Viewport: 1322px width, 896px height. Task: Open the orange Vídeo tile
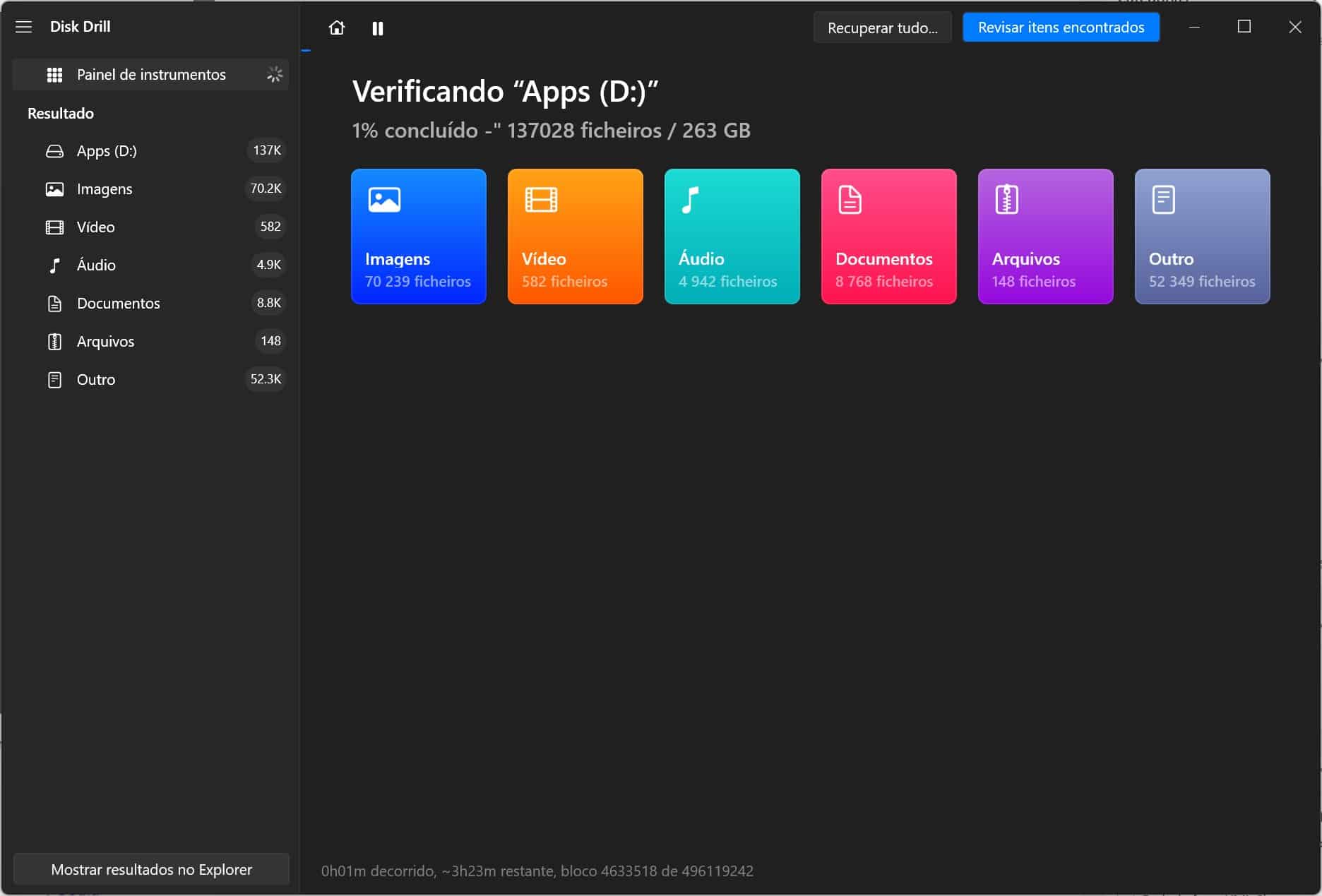click(575, 237)
